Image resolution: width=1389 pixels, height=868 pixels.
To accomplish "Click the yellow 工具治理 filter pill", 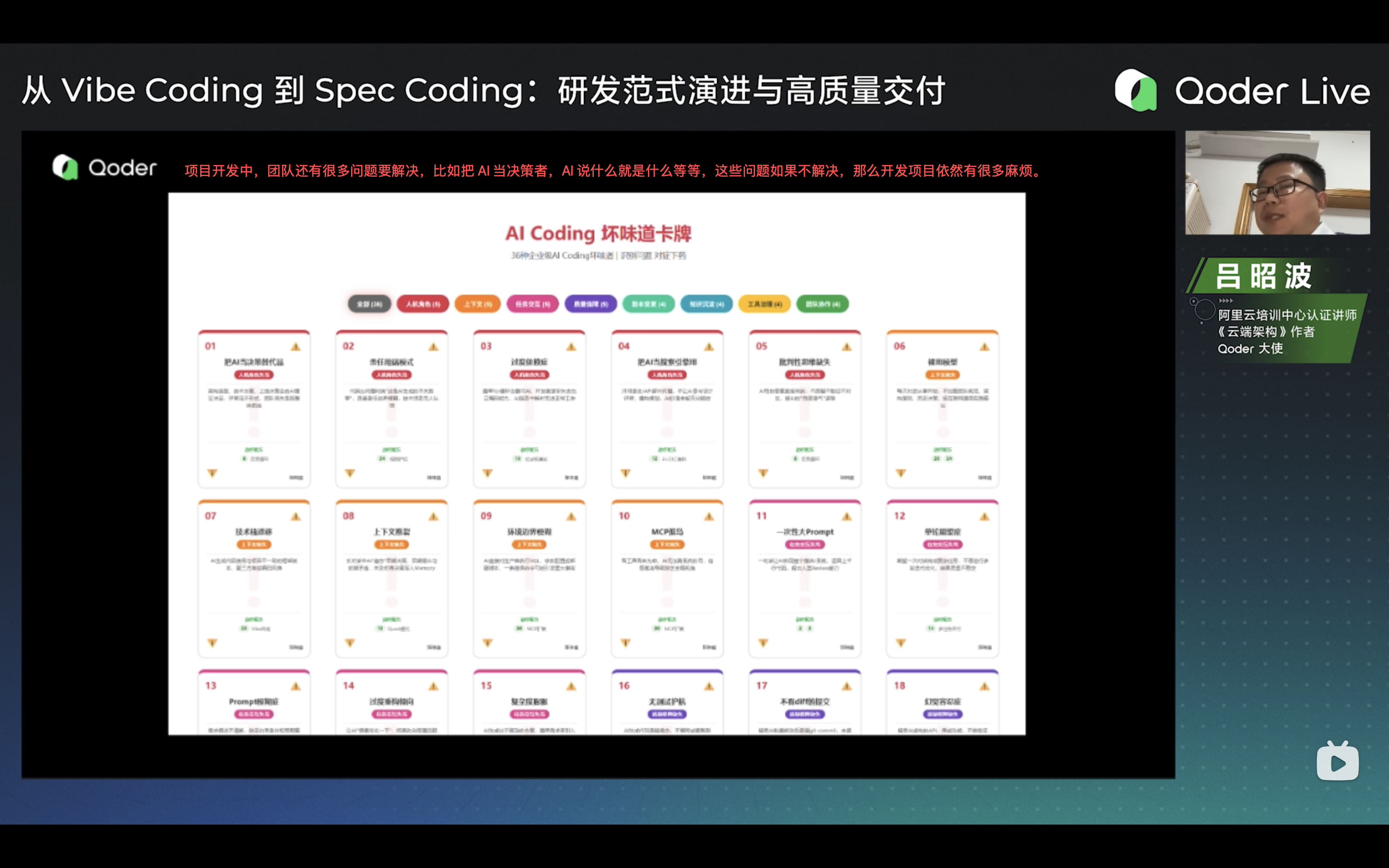I will click(x=765, y=304).
